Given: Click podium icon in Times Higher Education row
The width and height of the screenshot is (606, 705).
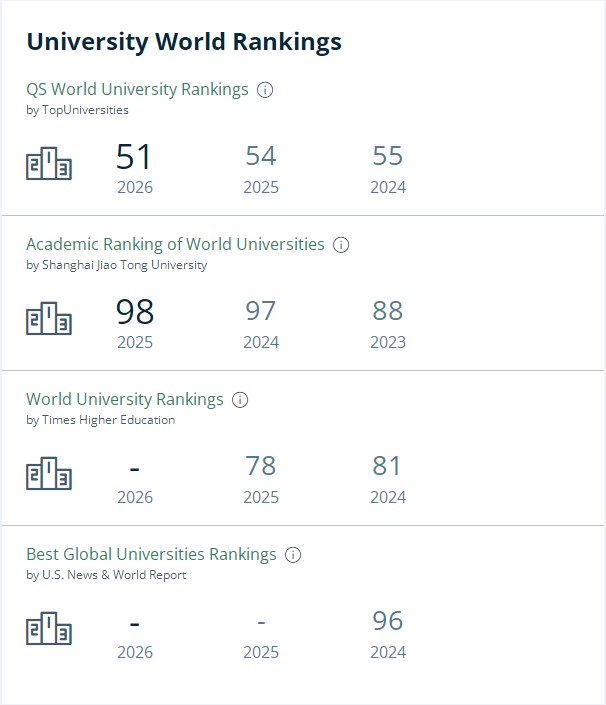Looking at the screenshot, I should coord(48,475).
